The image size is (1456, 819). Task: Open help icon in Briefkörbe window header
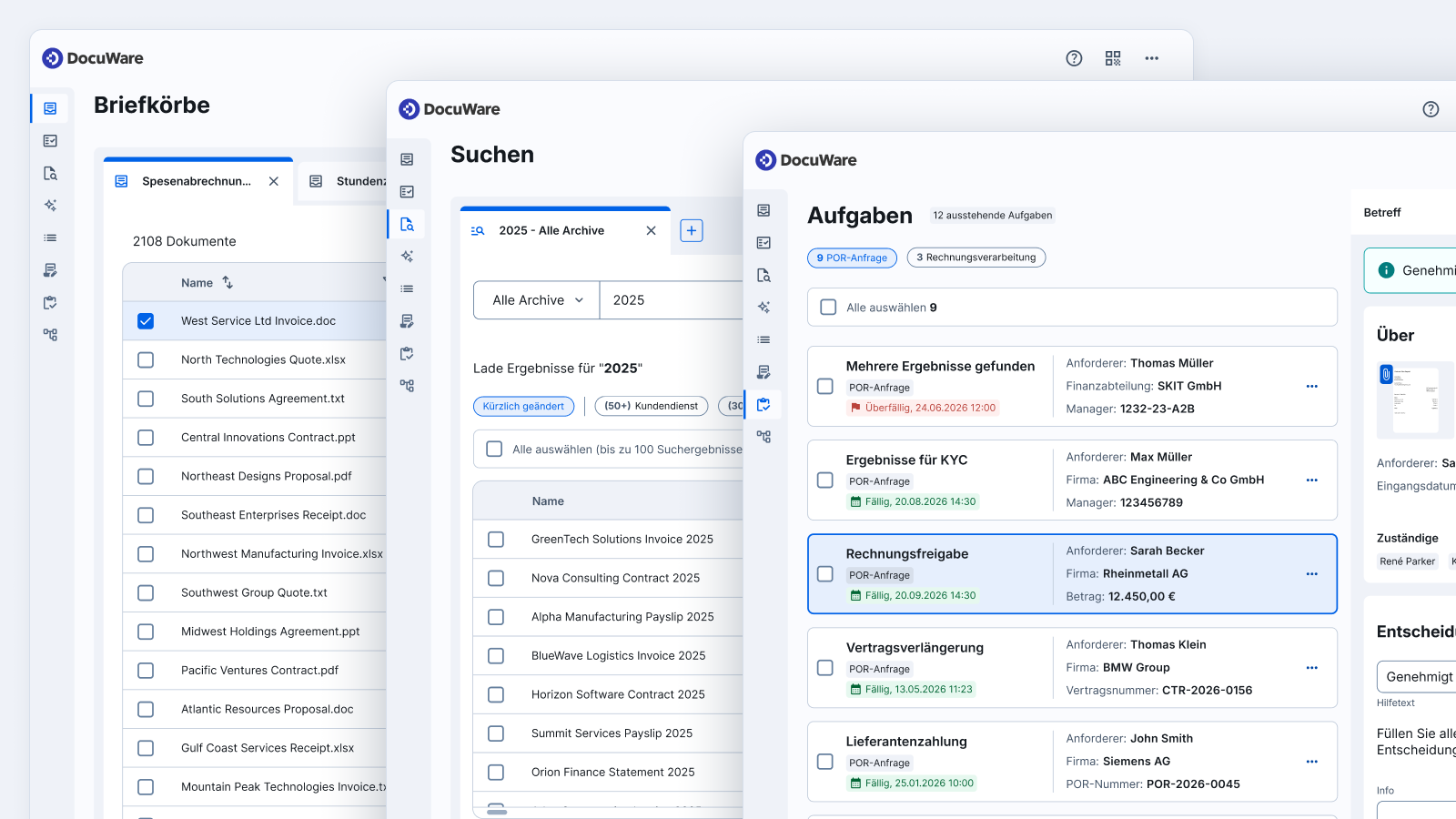tap(1074, 58)
